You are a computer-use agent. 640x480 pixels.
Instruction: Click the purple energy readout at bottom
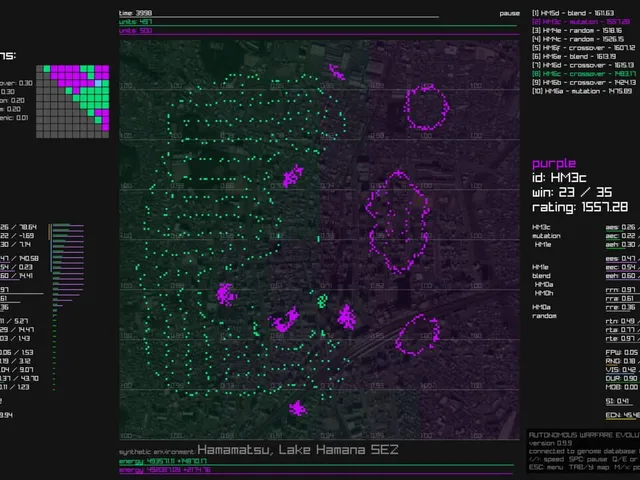pyautogui.click(x=164, y=470)
